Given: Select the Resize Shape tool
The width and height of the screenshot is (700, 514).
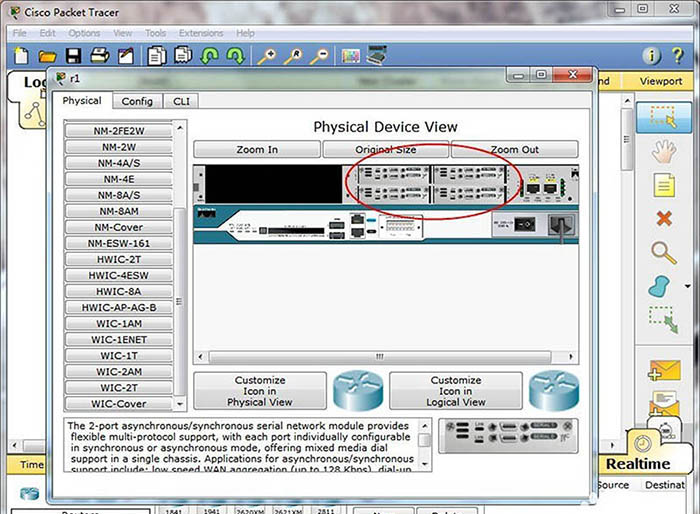Looking at the screenshot, I should (663, 320).
